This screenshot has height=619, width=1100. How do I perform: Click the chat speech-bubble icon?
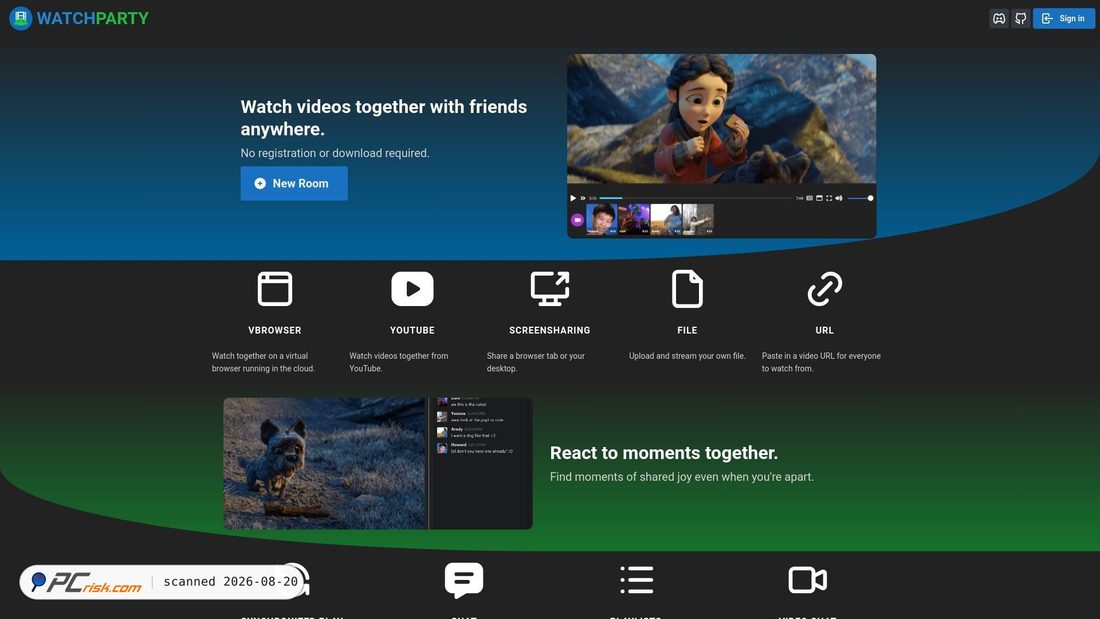[464, 580]
